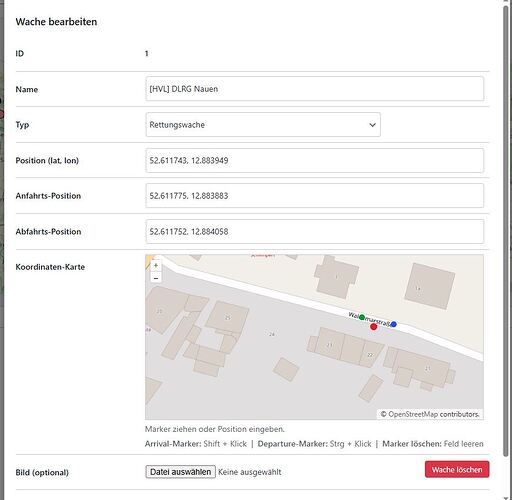Click building 25 on the map
Image resolution: width=512 pixels, height=500 pixels.
pos(228,317)
